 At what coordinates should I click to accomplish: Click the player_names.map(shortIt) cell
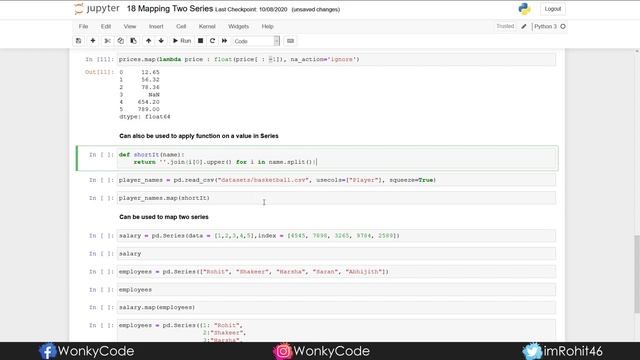[x=336, y=198]
